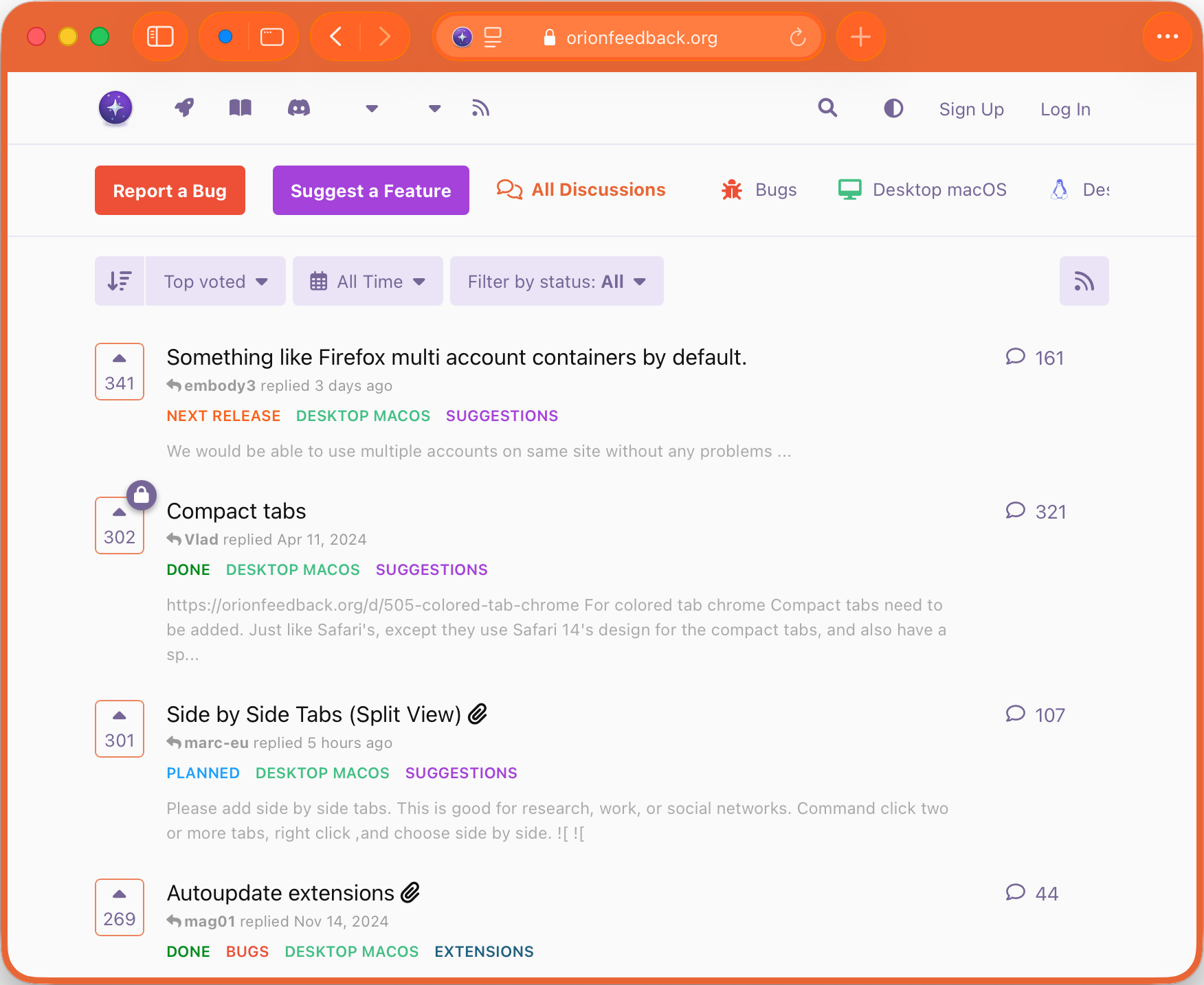Open the Top voted sort dropdown
1204x985 pixels.
tap(215, 281)
